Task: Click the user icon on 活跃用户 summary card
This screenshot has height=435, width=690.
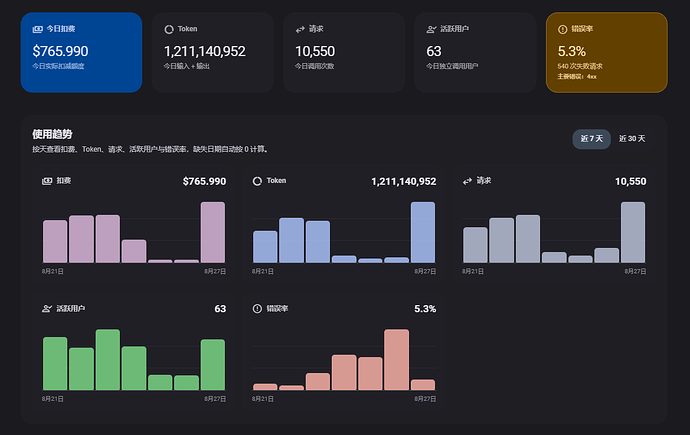Action: click(x=431, y=29)
